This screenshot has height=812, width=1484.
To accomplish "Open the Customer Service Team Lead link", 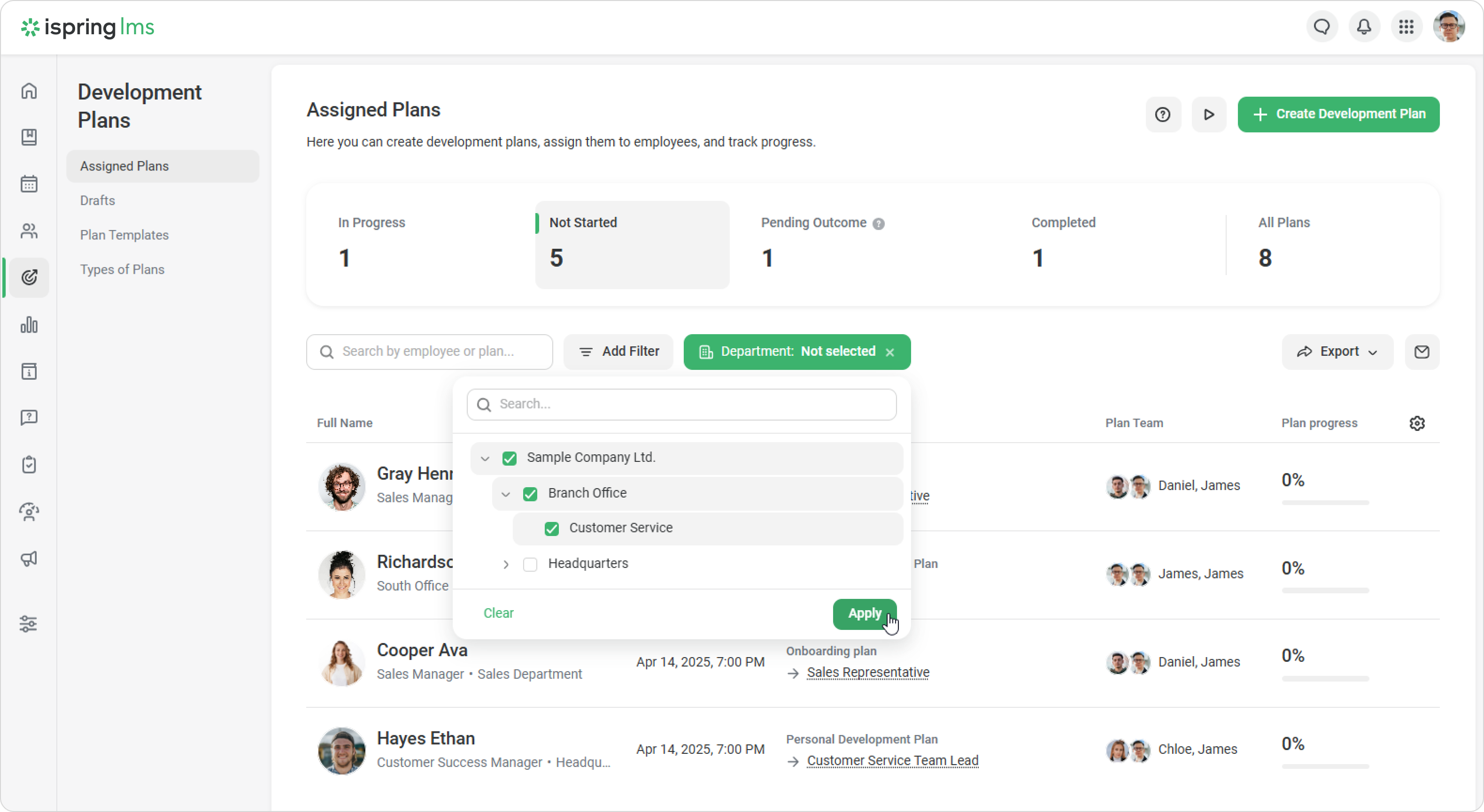I will tap(892, 761).
